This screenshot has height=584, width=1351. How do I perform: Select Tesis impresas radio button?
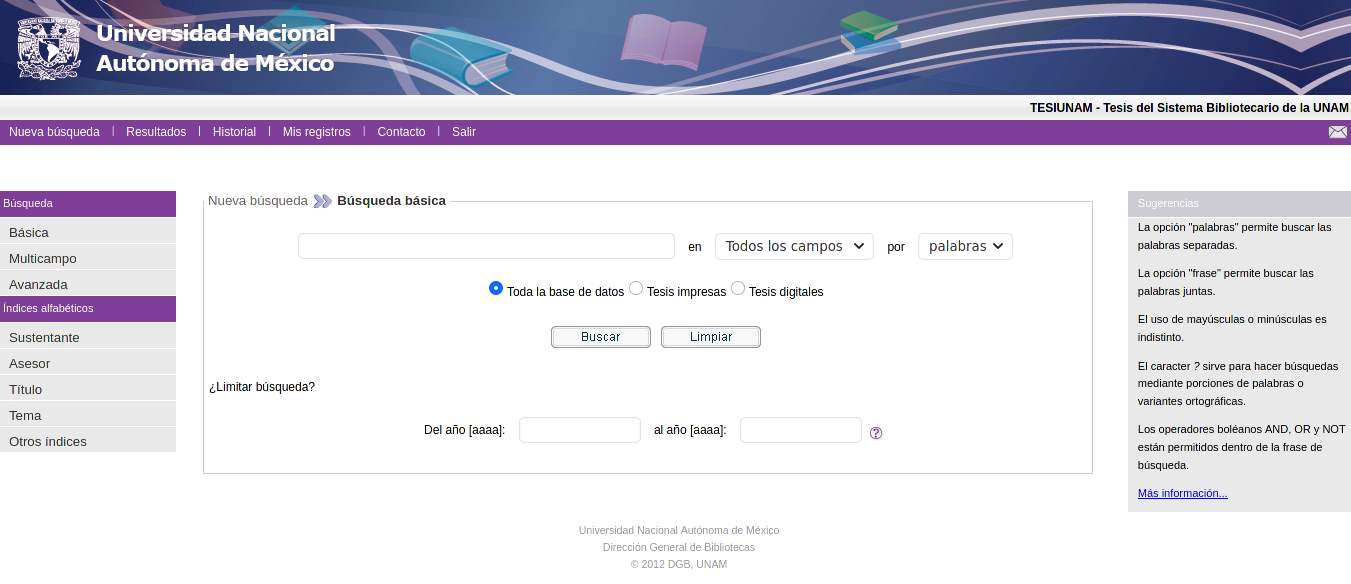[636, 288]
